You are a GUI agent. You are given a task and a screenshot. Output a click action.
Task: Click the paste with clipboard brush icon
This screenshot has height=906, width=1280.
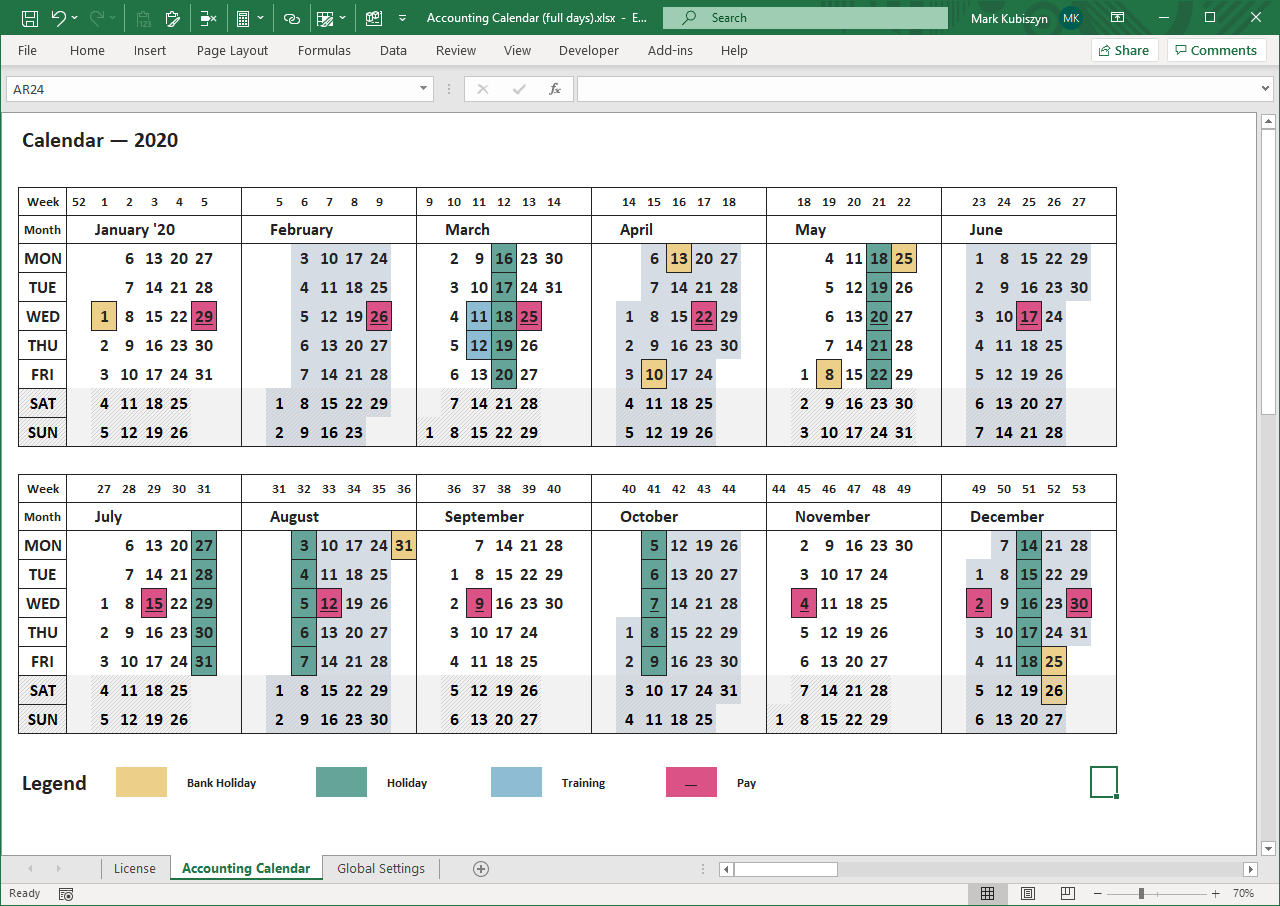(x=173, y=18)
